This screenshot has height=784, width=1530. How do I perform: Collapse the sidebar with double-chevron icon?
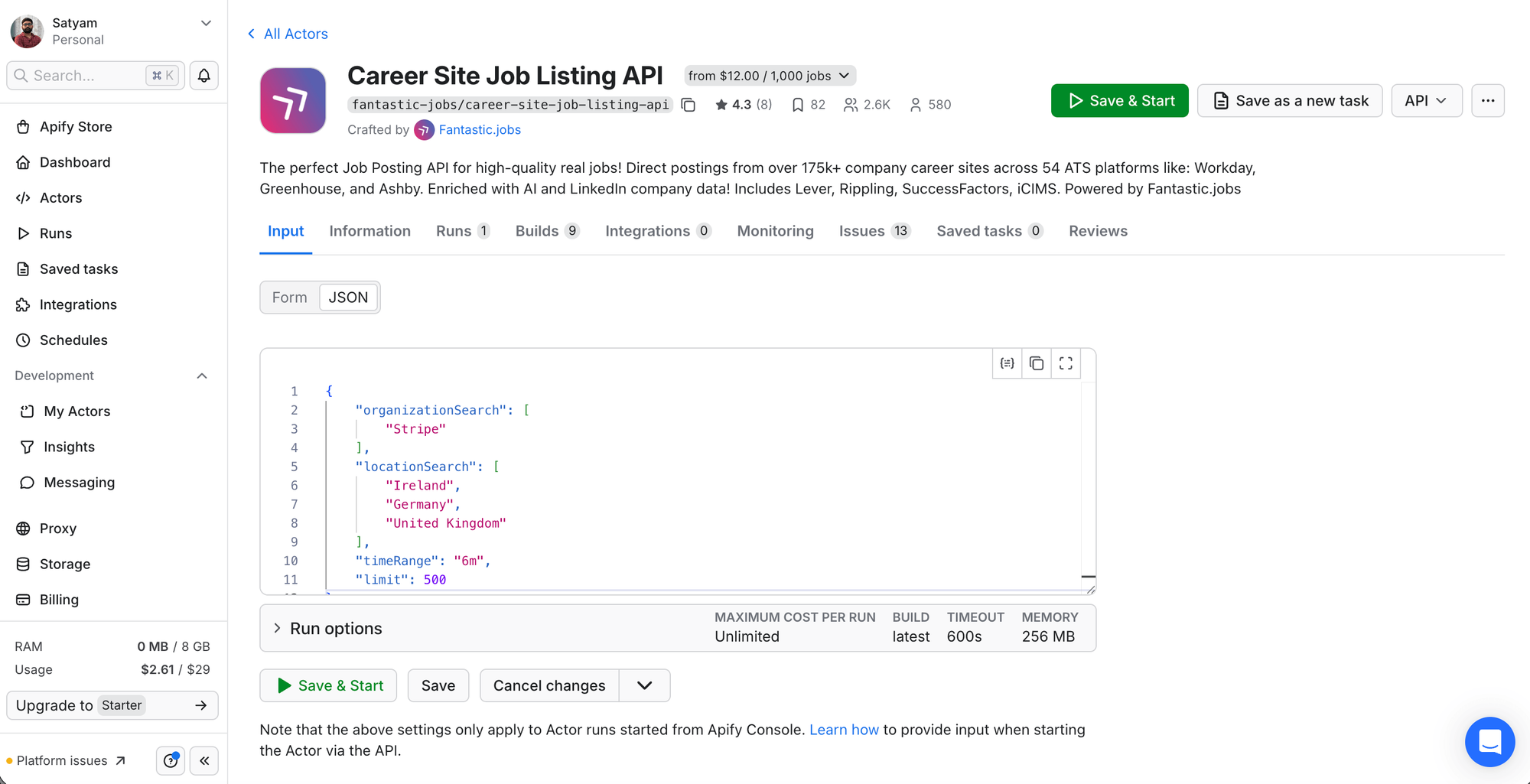pyautogui.click(x=204, y=760)
